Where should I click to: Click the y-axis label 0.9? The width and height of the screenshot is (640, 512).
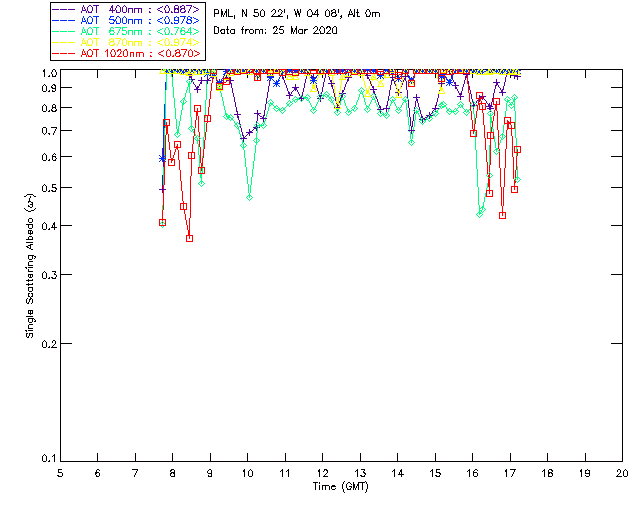tap(49, 88)
